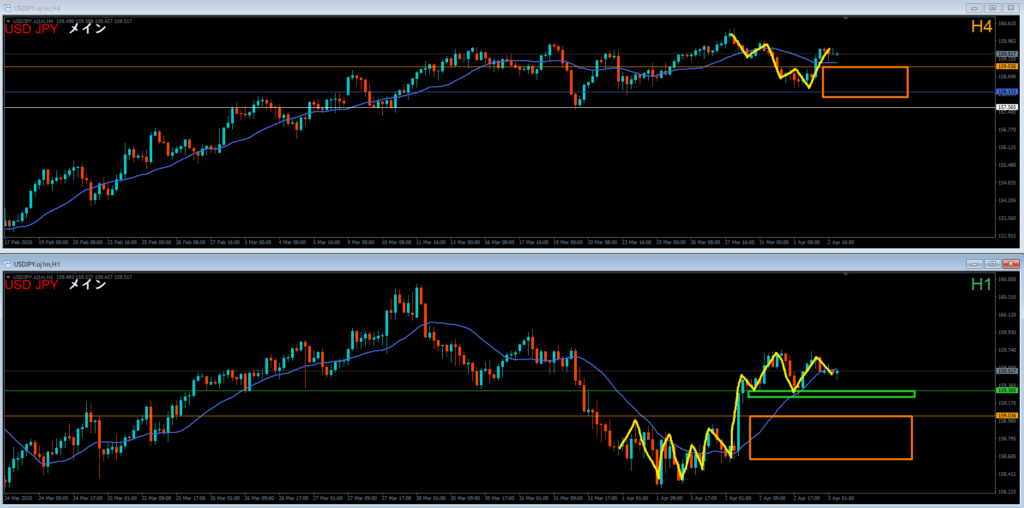The image size is (1024, 508).
Task: Close the USDJPY H4 chart window
Action: coord(1009,6)
